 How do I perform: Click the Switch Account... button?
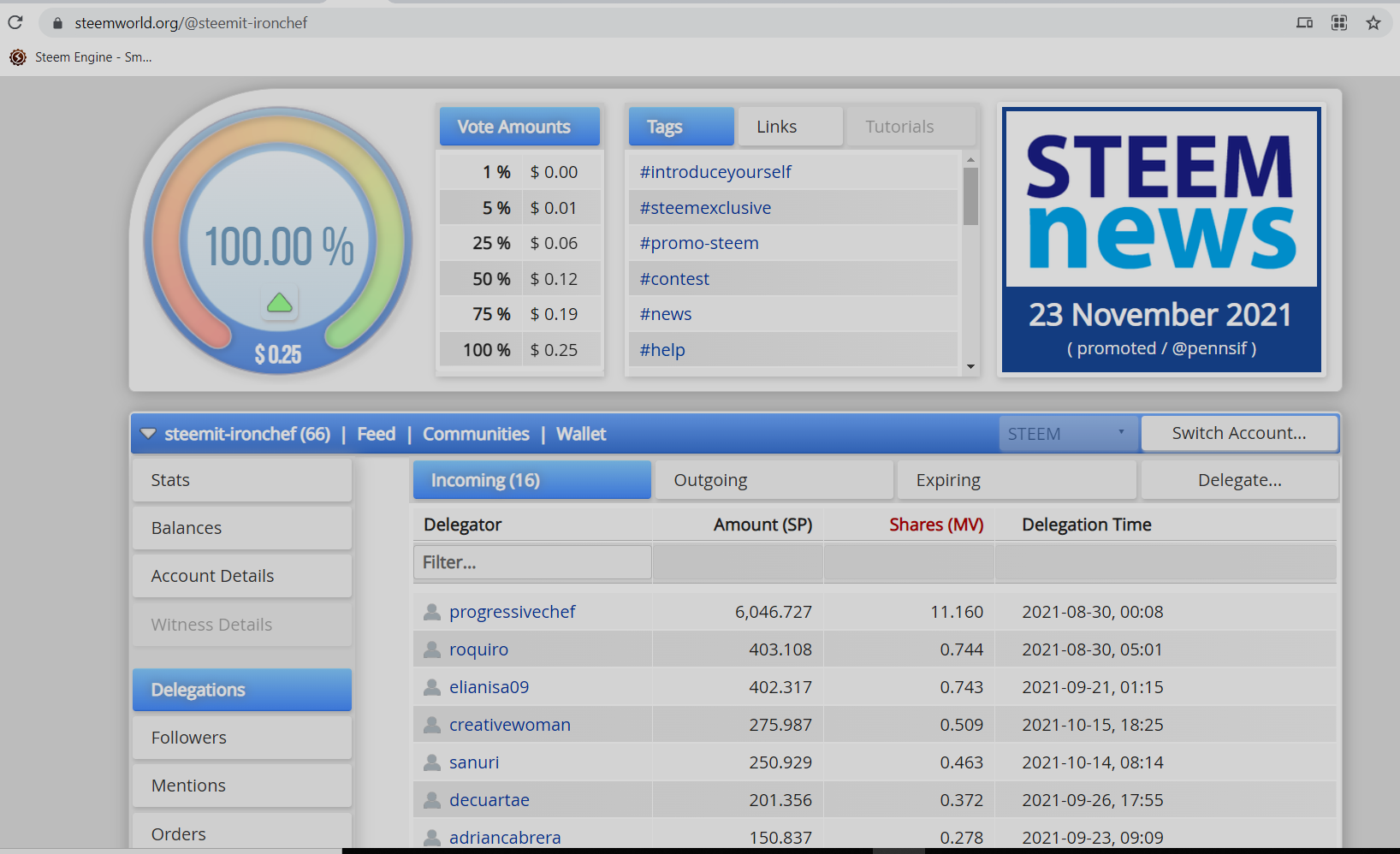pyautogui.click(x=1239, y=433)
